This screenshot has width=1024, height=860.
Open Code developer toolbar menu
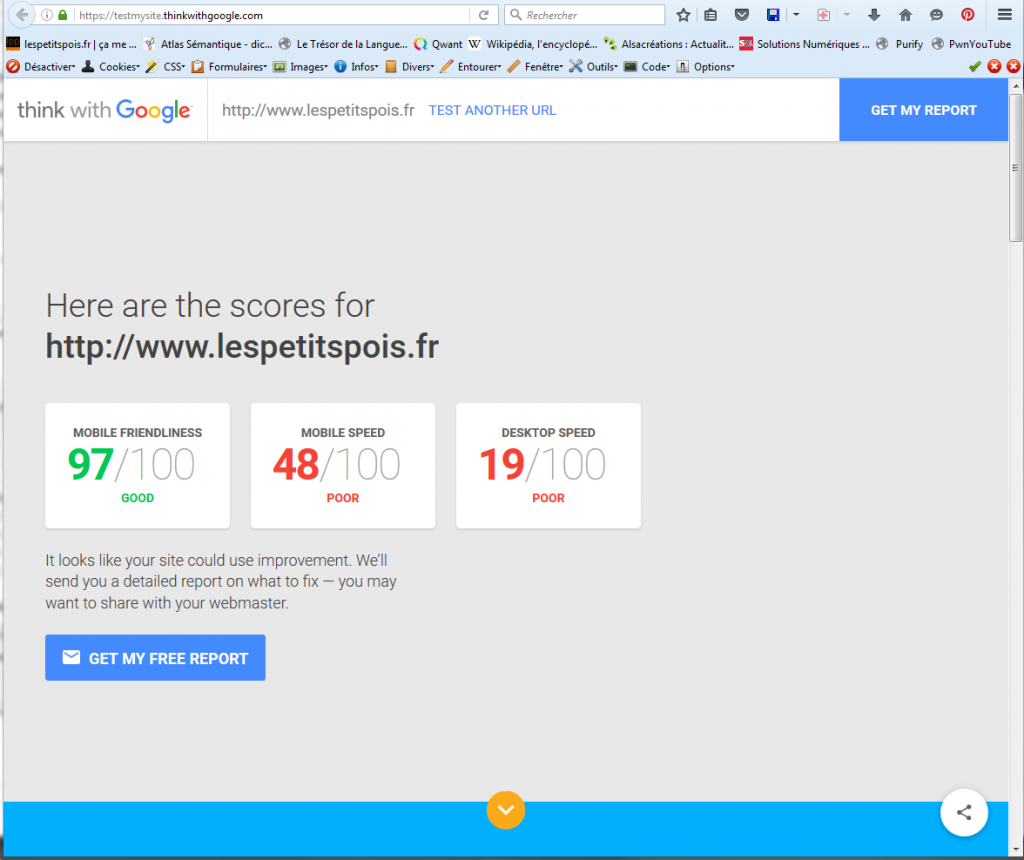click(x=647, y=67)
